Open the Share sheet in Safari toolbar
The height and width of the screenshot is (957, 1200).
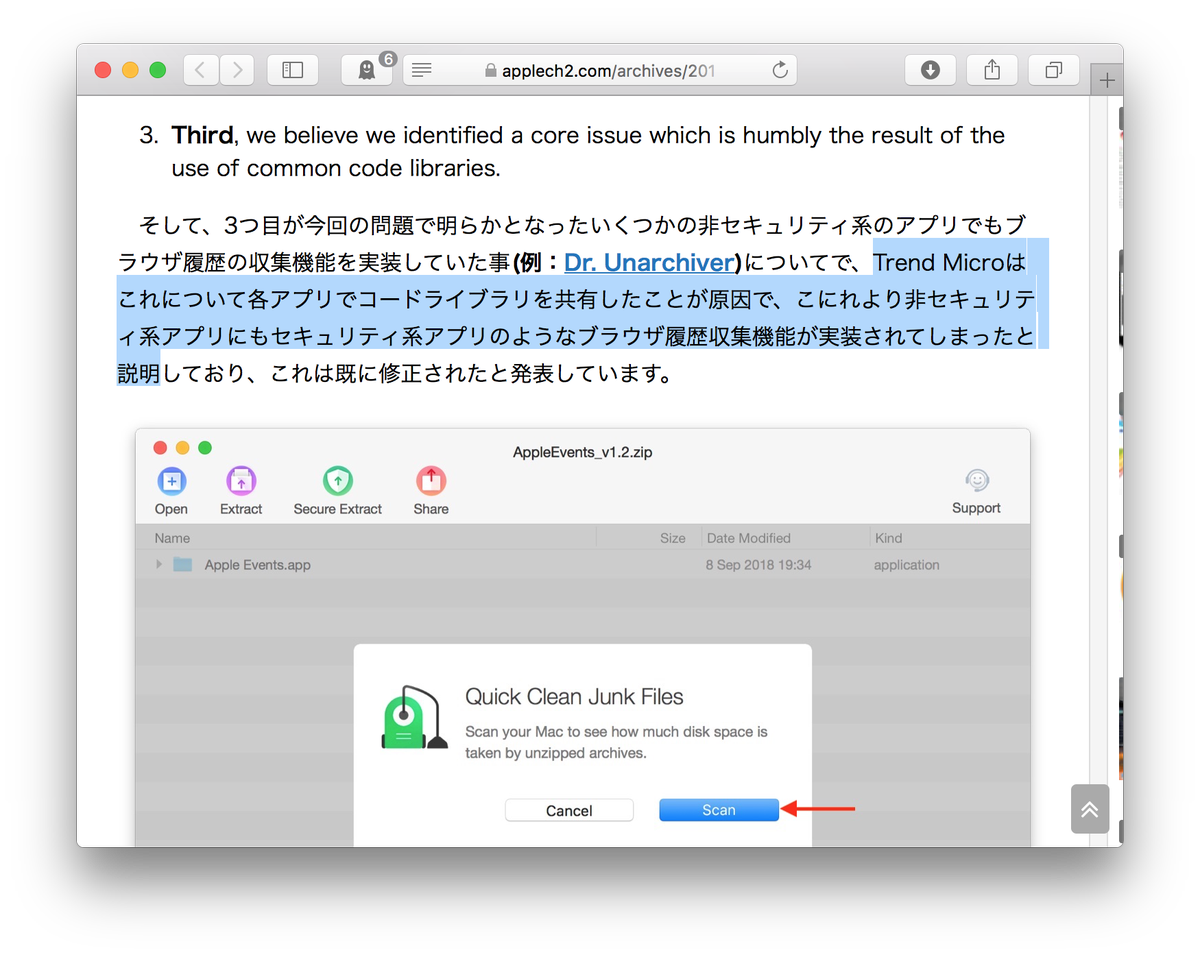tap(992, 70)
